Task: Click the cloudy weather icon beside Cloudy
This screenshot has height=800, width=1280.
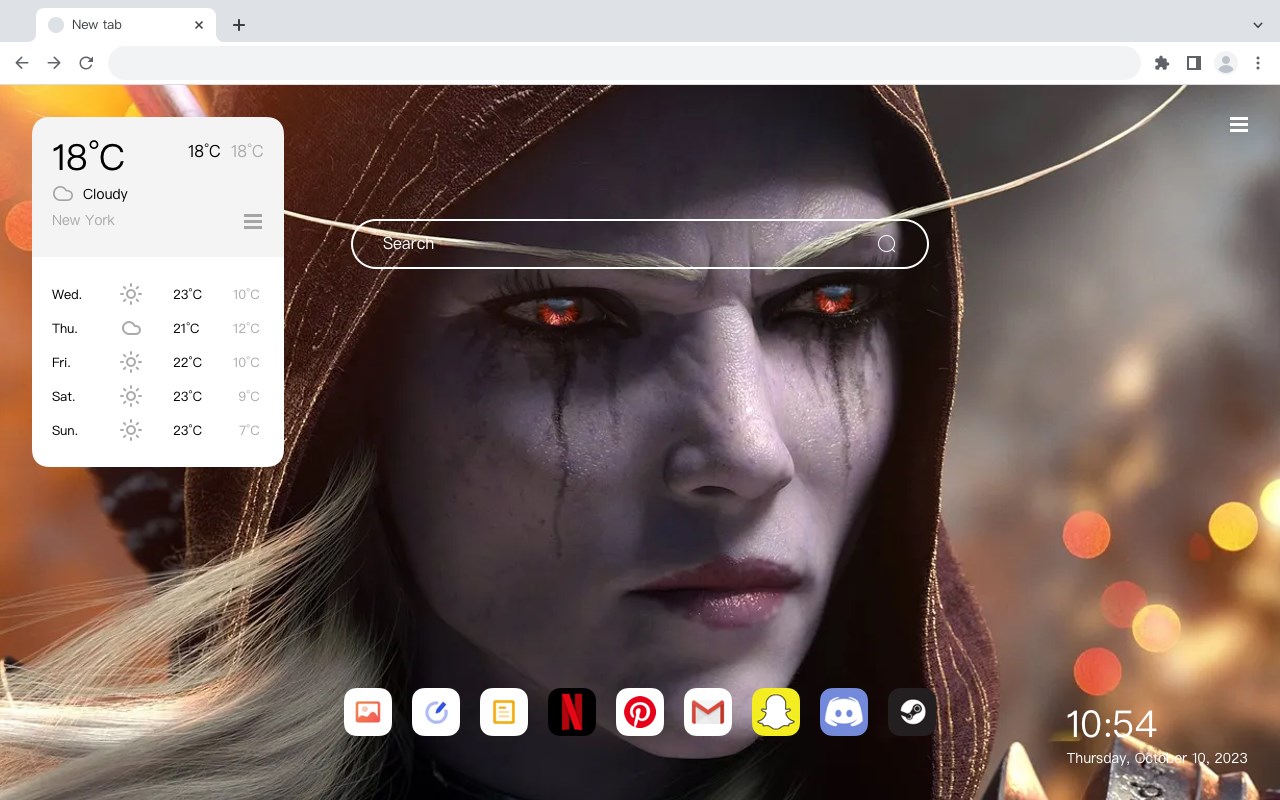Action: [63, 194]
